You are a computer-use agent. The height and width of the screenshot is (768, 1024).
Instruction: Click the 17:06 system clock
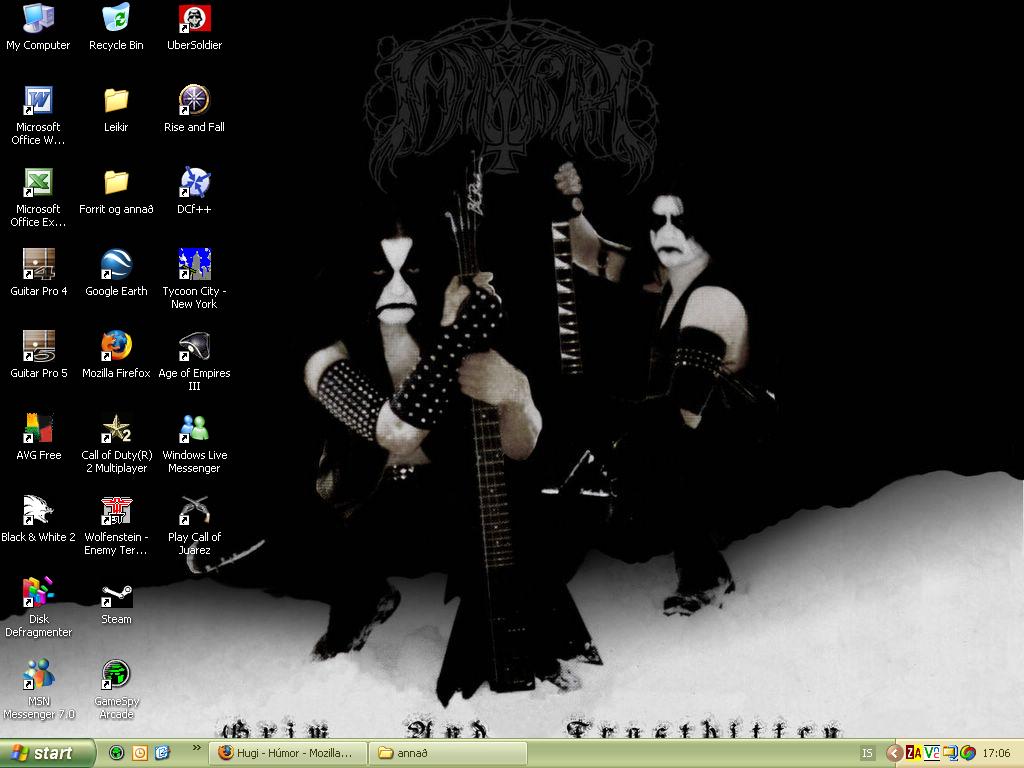pos(997,753)
